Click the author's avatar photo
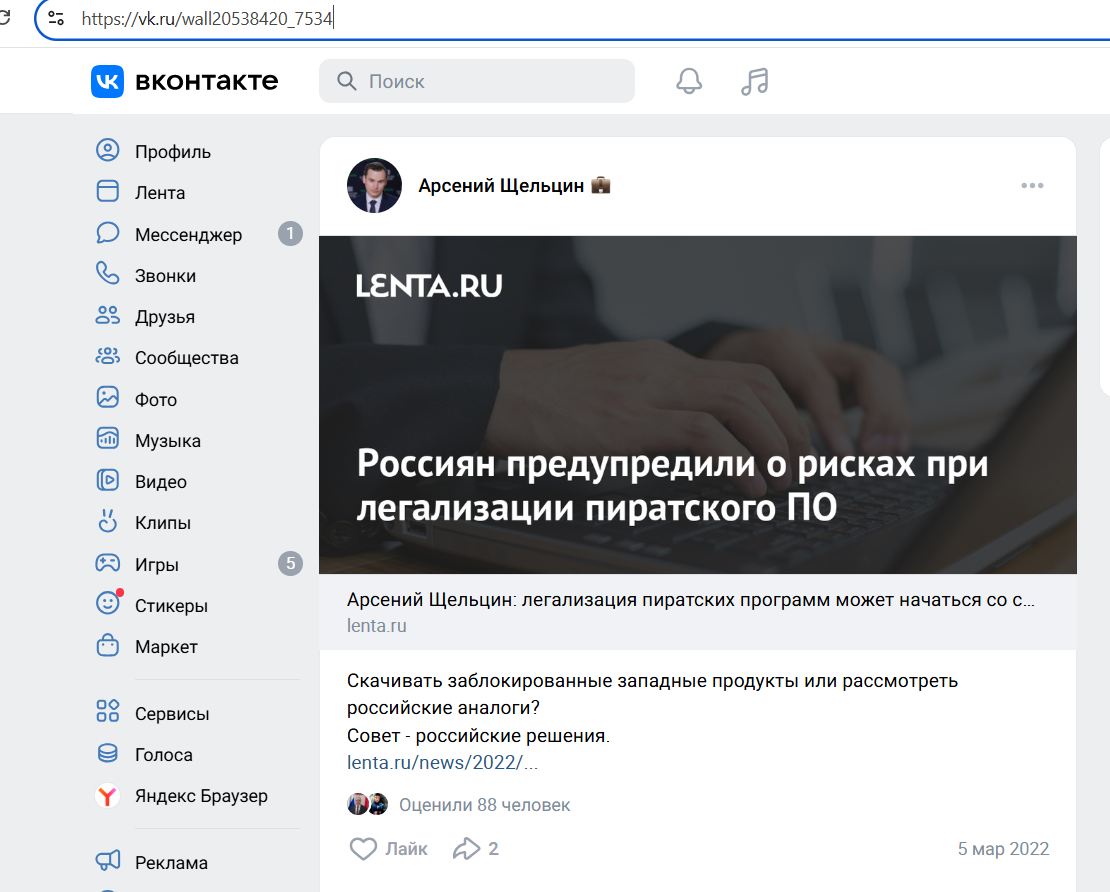 pos(374,185)
